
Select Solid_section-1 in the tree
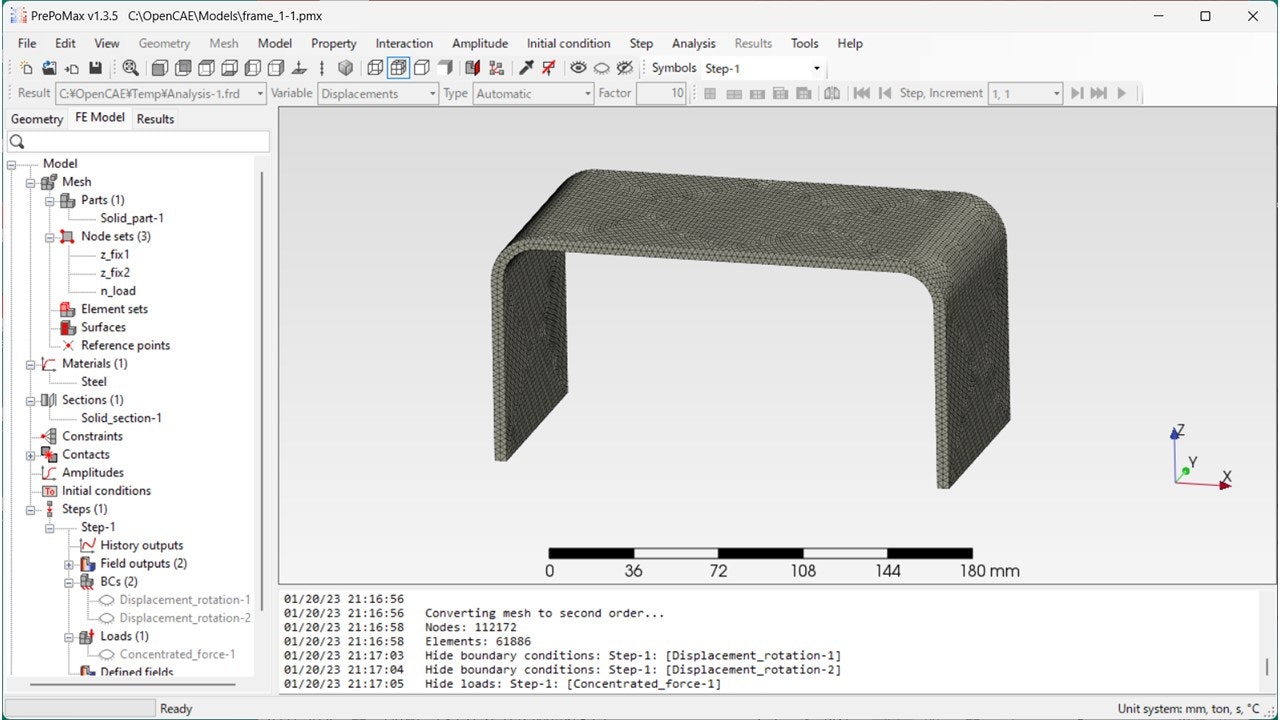pos(121,418)
